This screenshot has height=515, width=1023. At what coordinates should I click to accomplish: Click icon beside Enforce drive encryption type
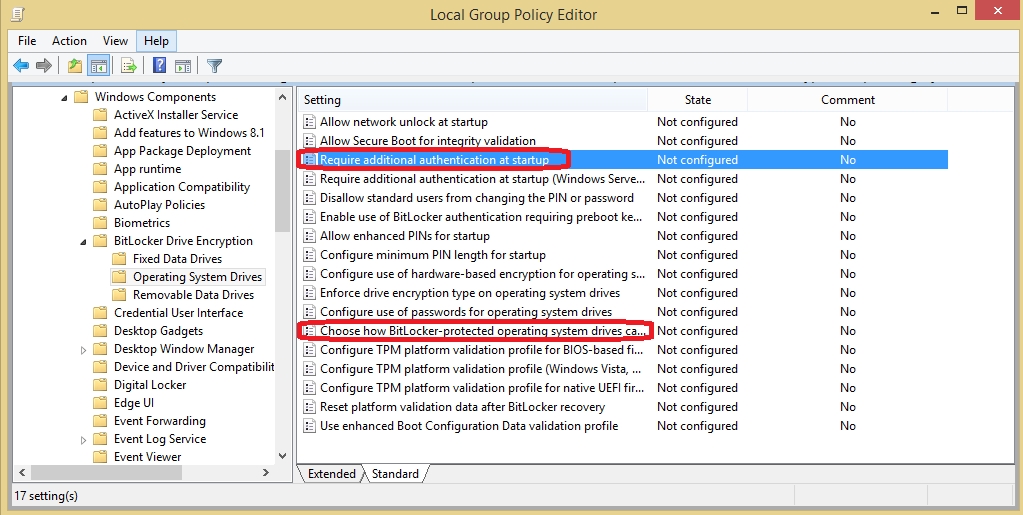pos(309,293)
